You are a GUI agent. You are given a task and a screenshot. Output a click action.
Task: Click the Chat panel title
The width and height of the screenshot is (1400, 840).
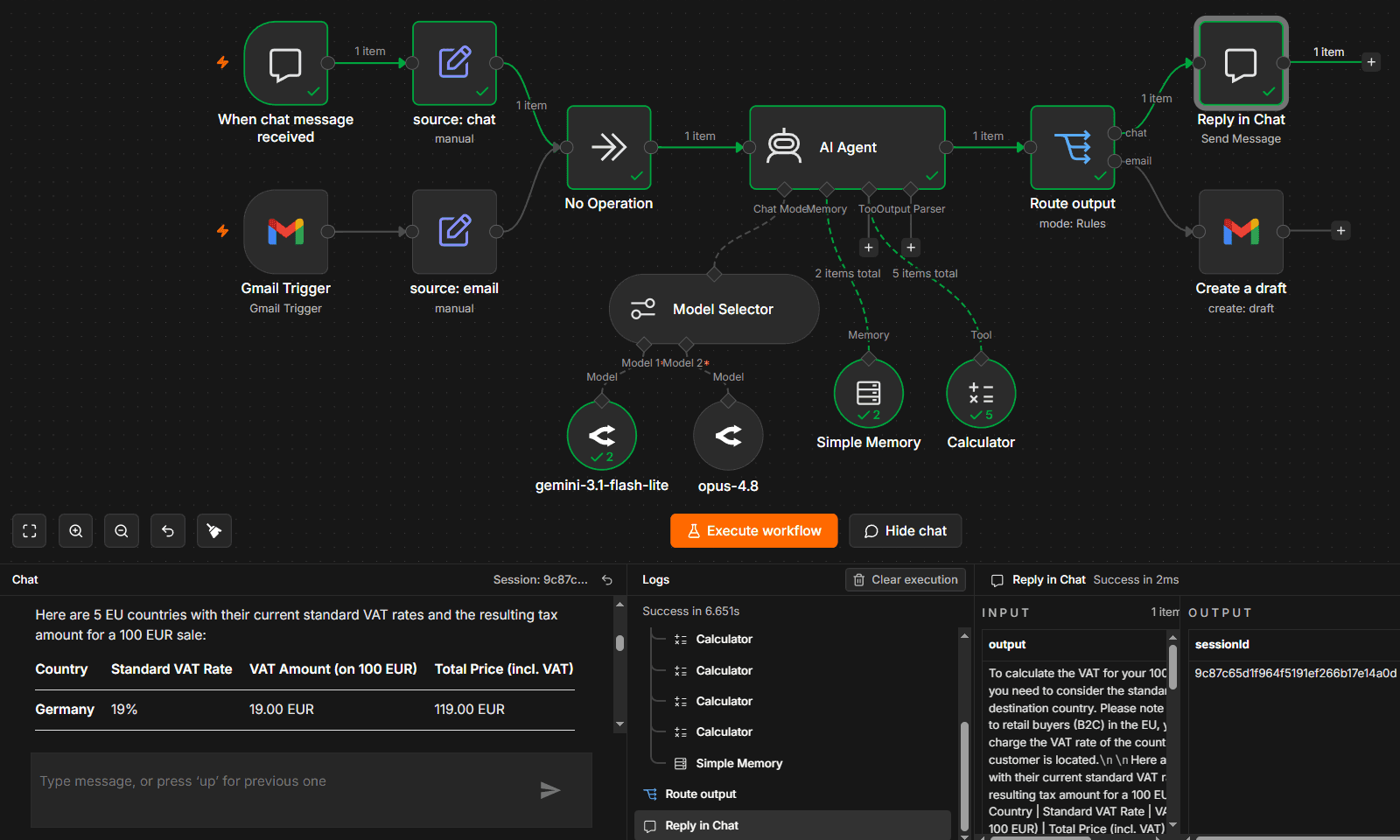(x=25, y=580)
